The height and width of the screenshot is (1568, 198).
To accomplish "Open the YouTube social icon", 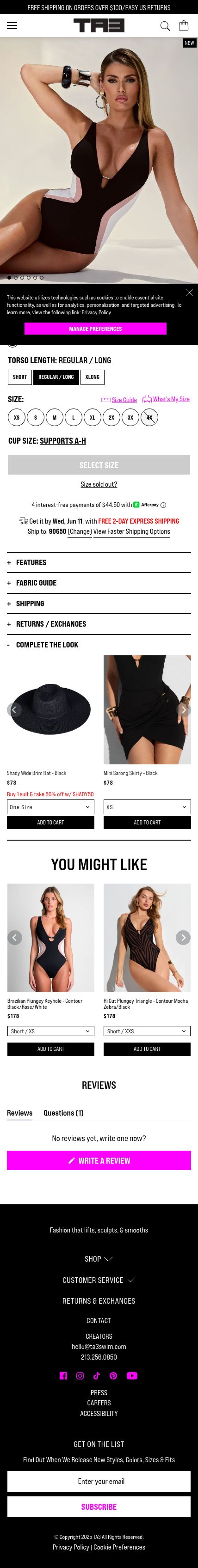I will coord(131,1376).
